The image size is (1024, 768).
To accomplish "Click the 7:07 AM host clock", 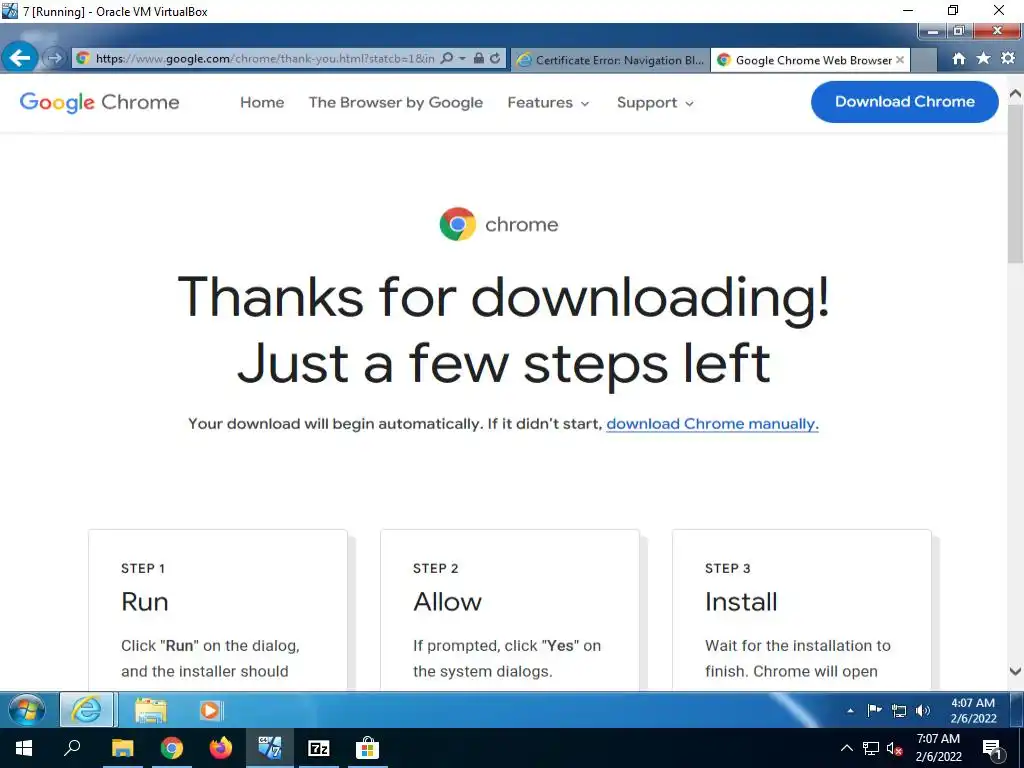I will pyautogui.click(x=938, y=748).
